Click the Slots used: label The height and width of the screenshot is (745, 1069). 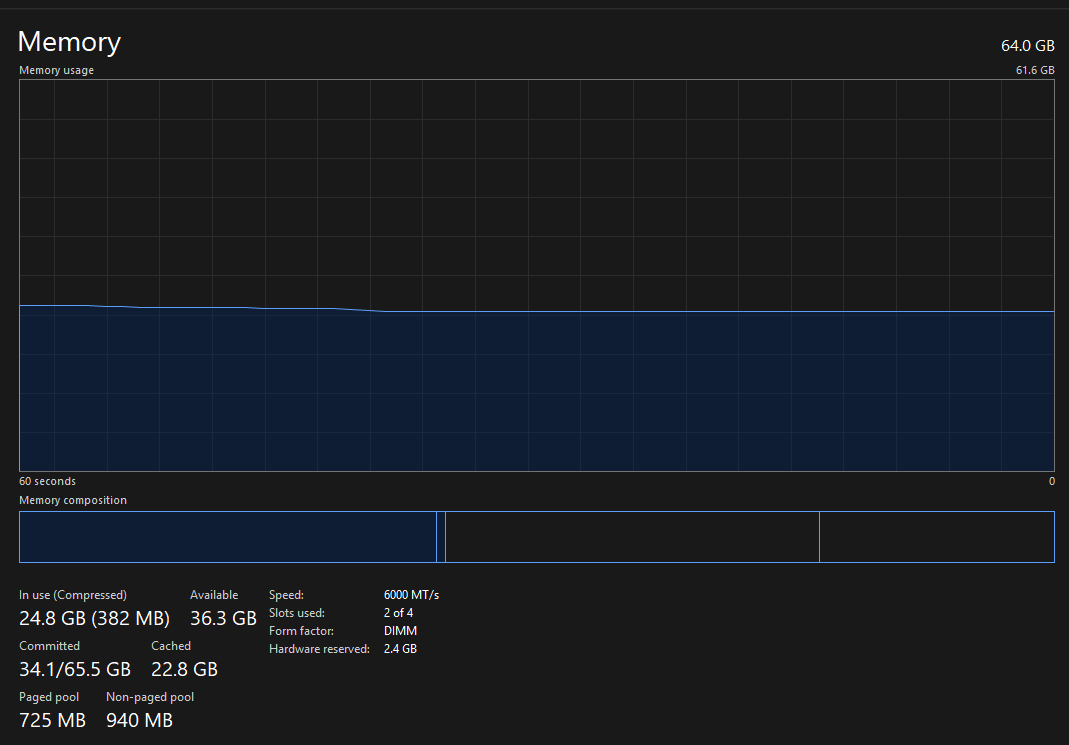297,613
